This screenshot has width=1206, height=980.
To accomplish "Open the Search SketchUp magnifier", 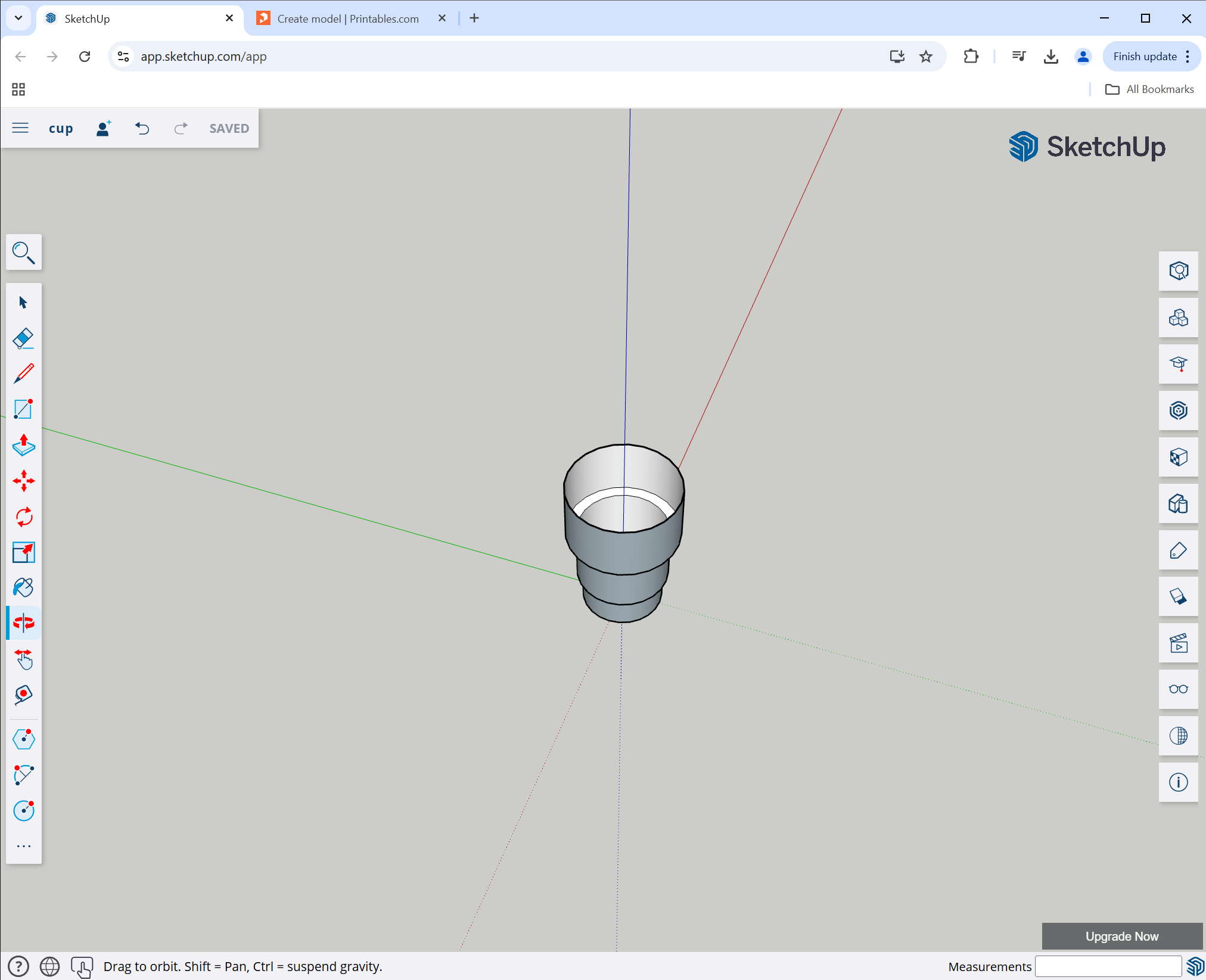I will (x=24, y=253).
